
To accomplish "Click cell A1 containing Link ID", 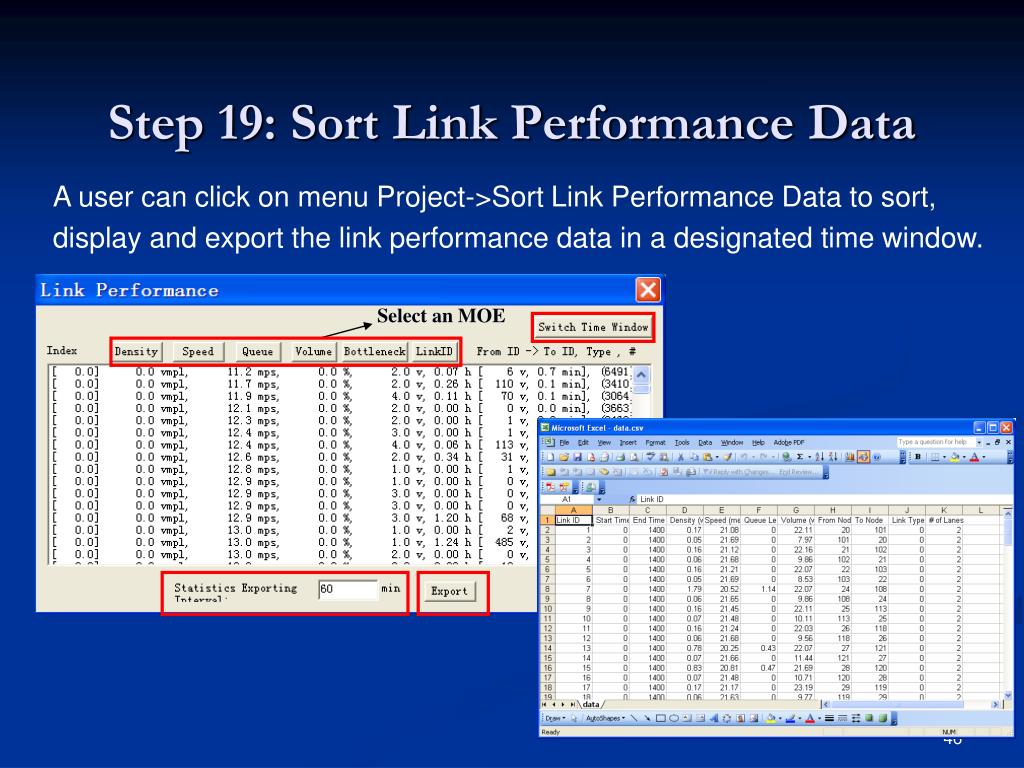I will point(574,520).
